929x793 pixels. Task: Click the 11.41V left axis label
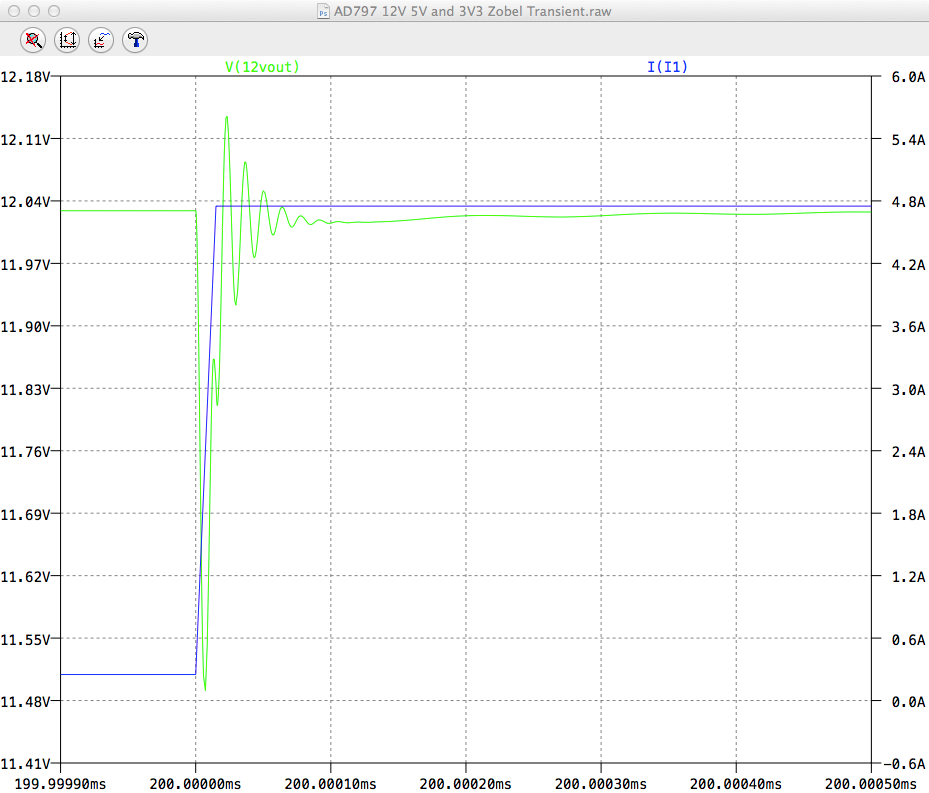tap(25, 764)
